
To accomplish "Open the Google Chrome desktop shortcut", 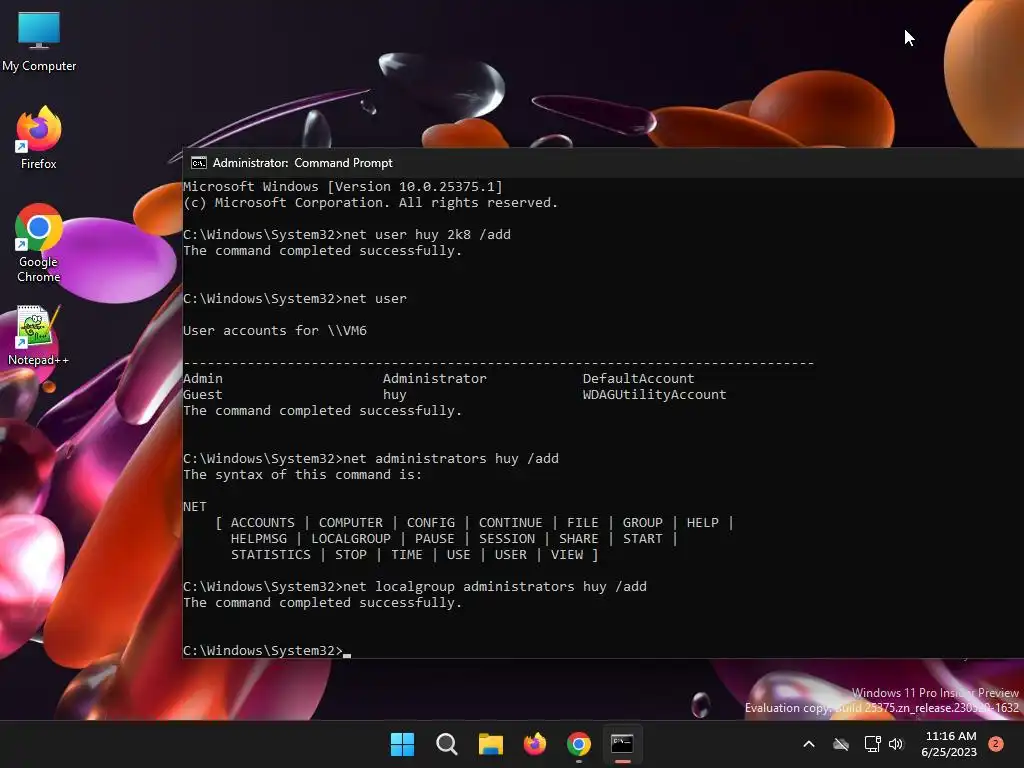I will (x=39, y=243).
